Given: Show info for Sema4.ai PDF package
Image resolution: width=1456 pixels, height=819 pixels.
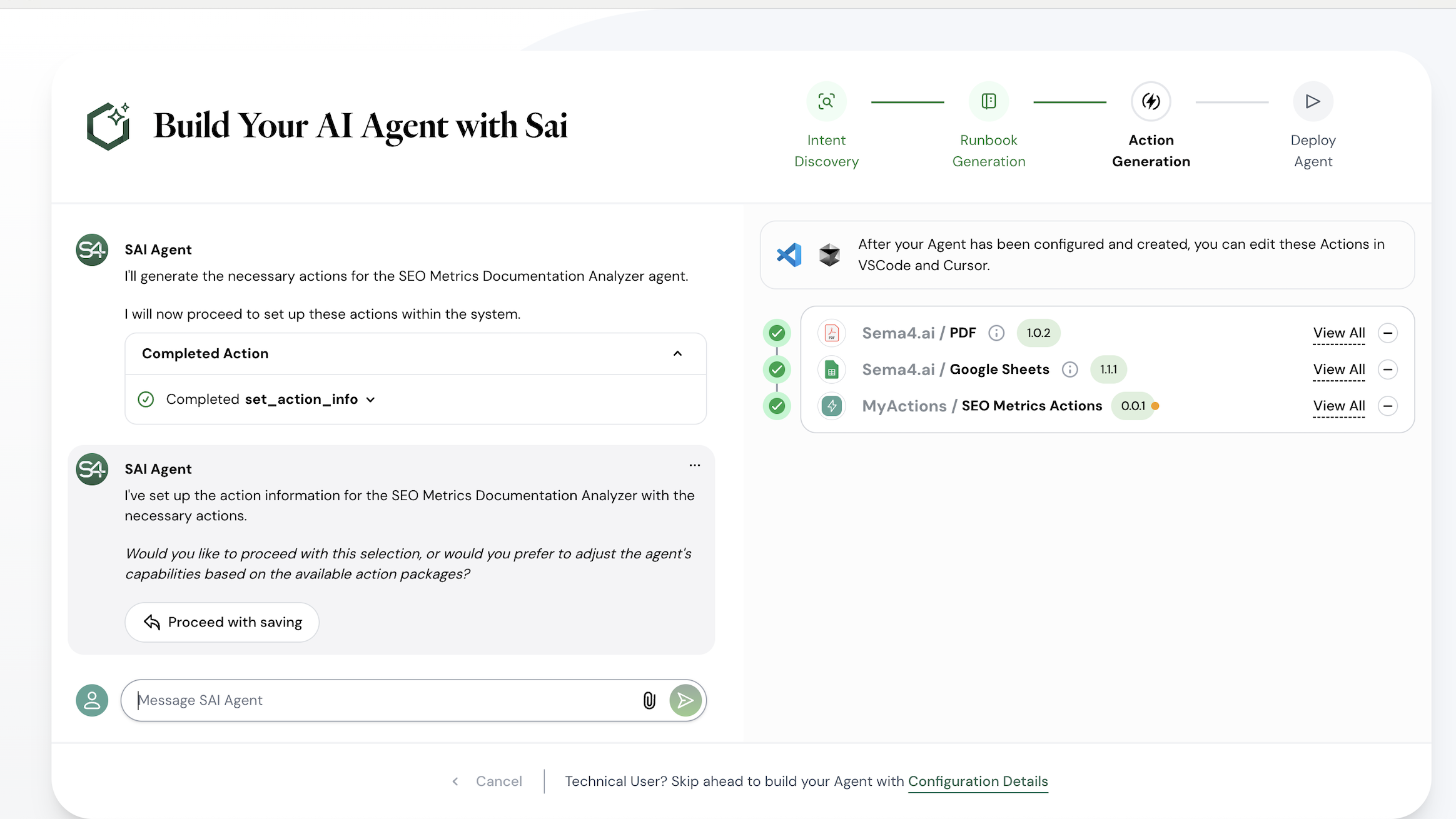Looking at the screenshot, I should 996,333.
